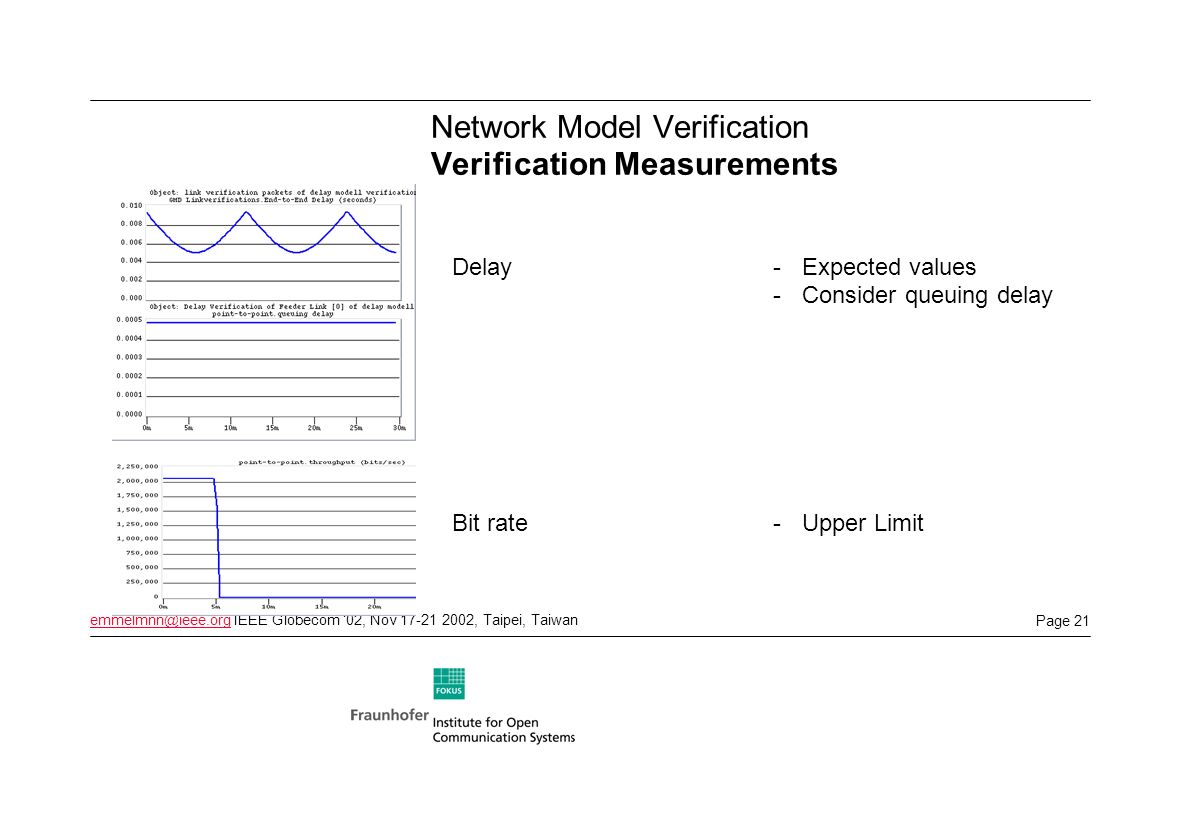Click the End-to-End Delay wave chart
This screenshot has width=1188, height=840.
click(x=274, y=251)
